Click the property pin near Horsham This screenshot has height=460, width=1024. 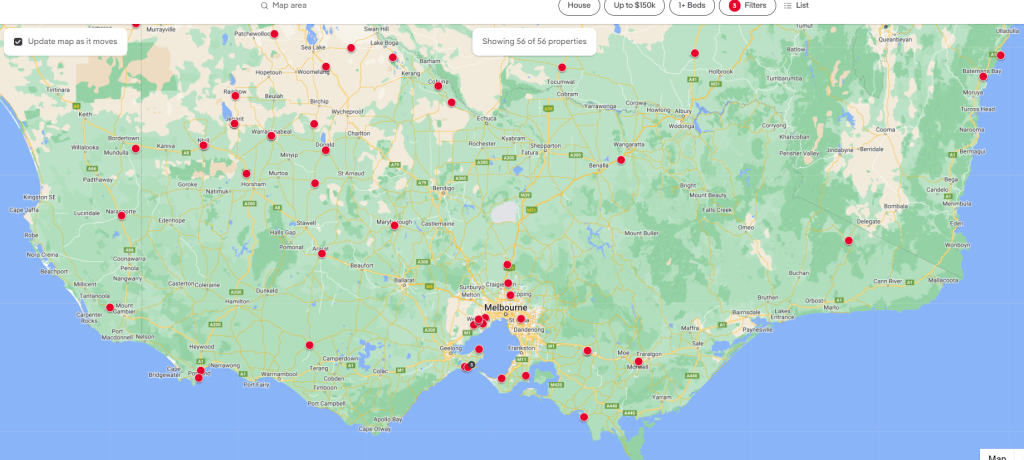pos(246,174)
